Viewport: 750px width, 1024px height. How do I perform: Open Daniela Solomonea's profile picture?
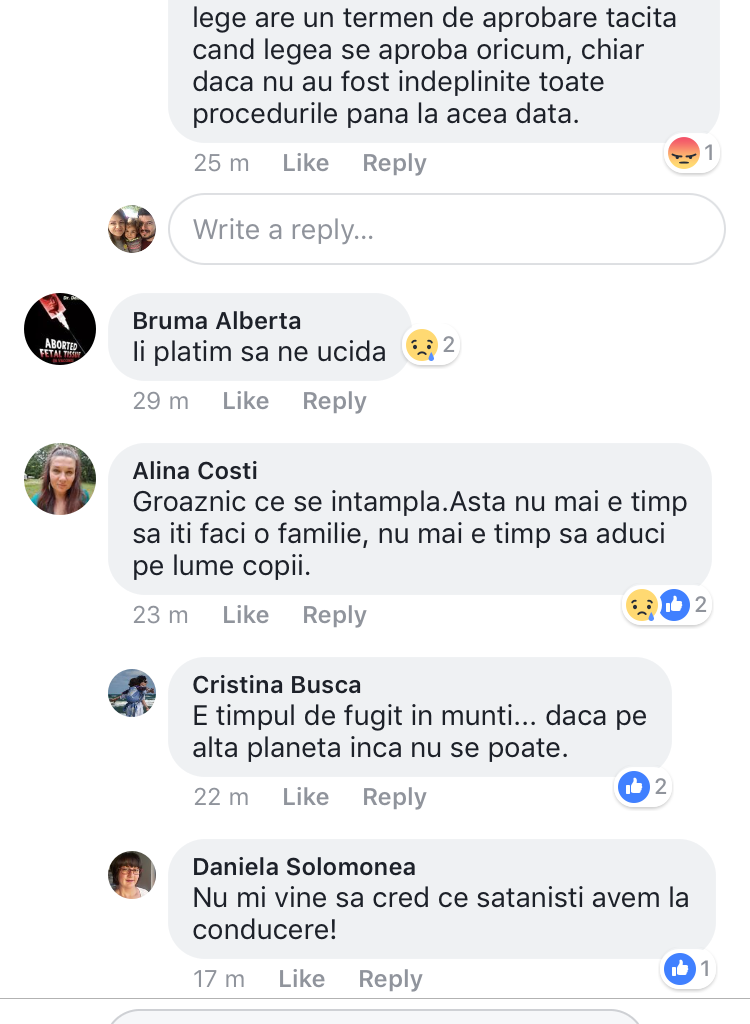[132, 874]
